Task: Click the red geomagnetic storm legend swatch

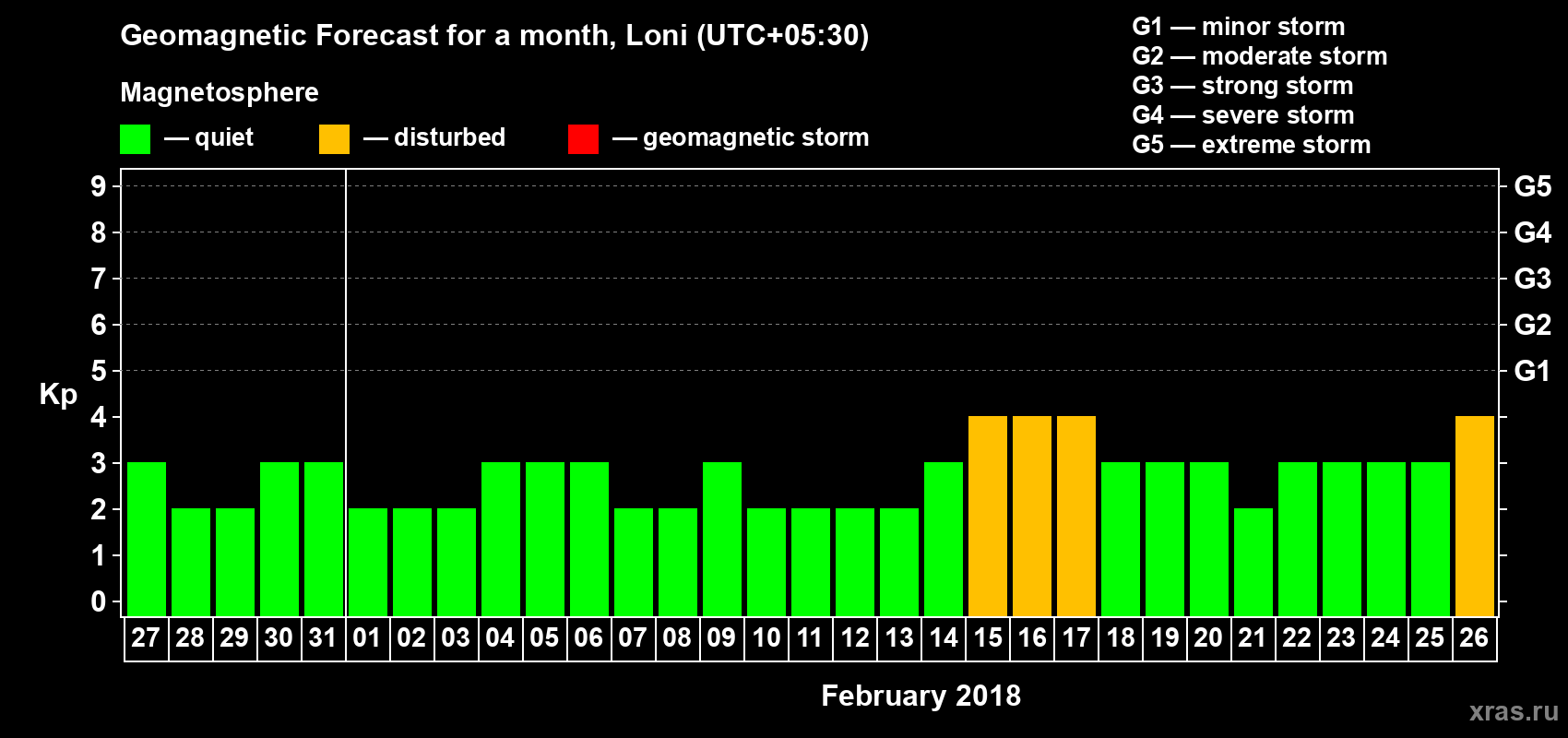Action: point(583,139)
